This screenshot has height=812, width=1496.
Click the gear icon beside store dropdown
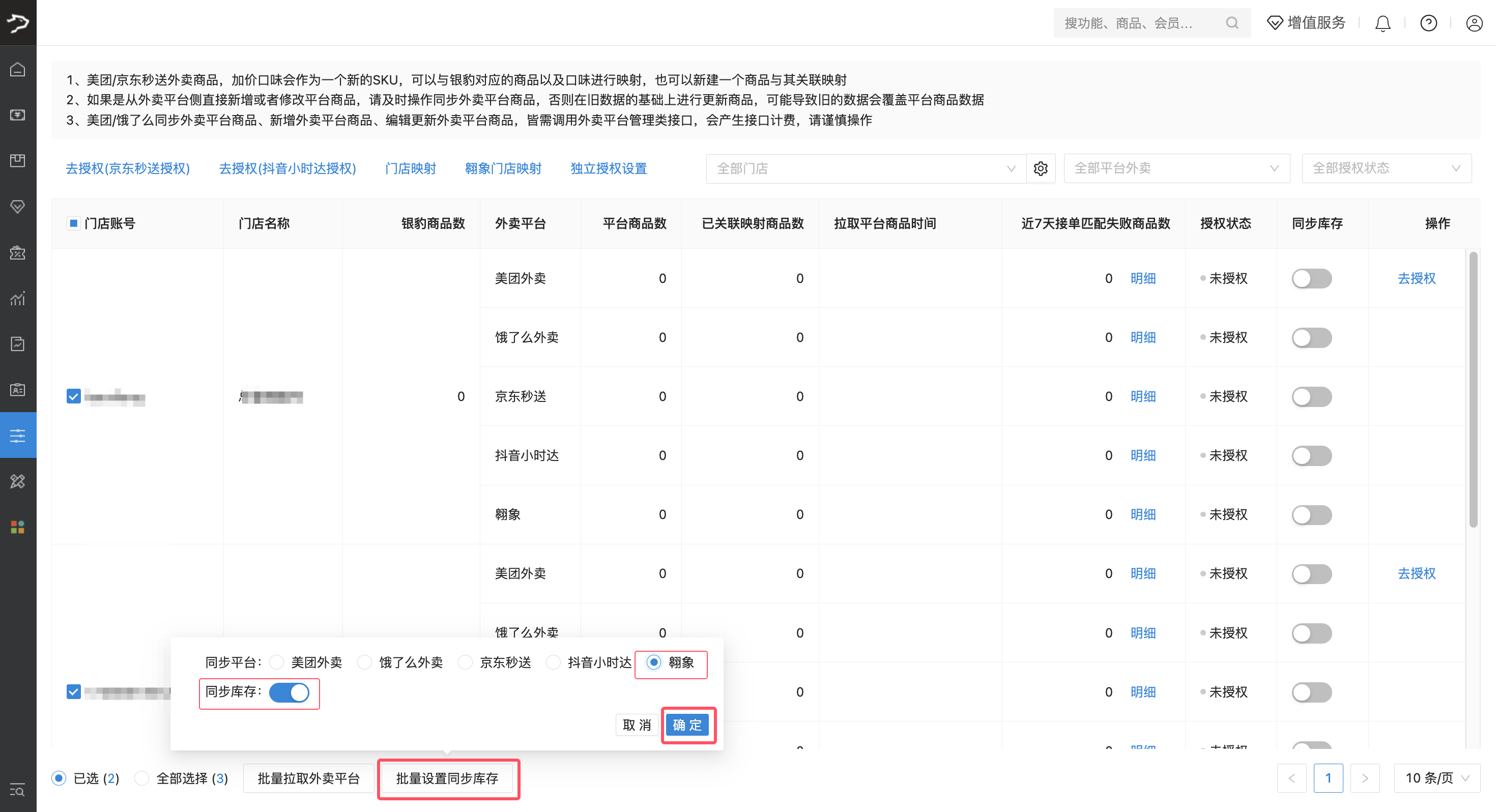coord(1040,168)
